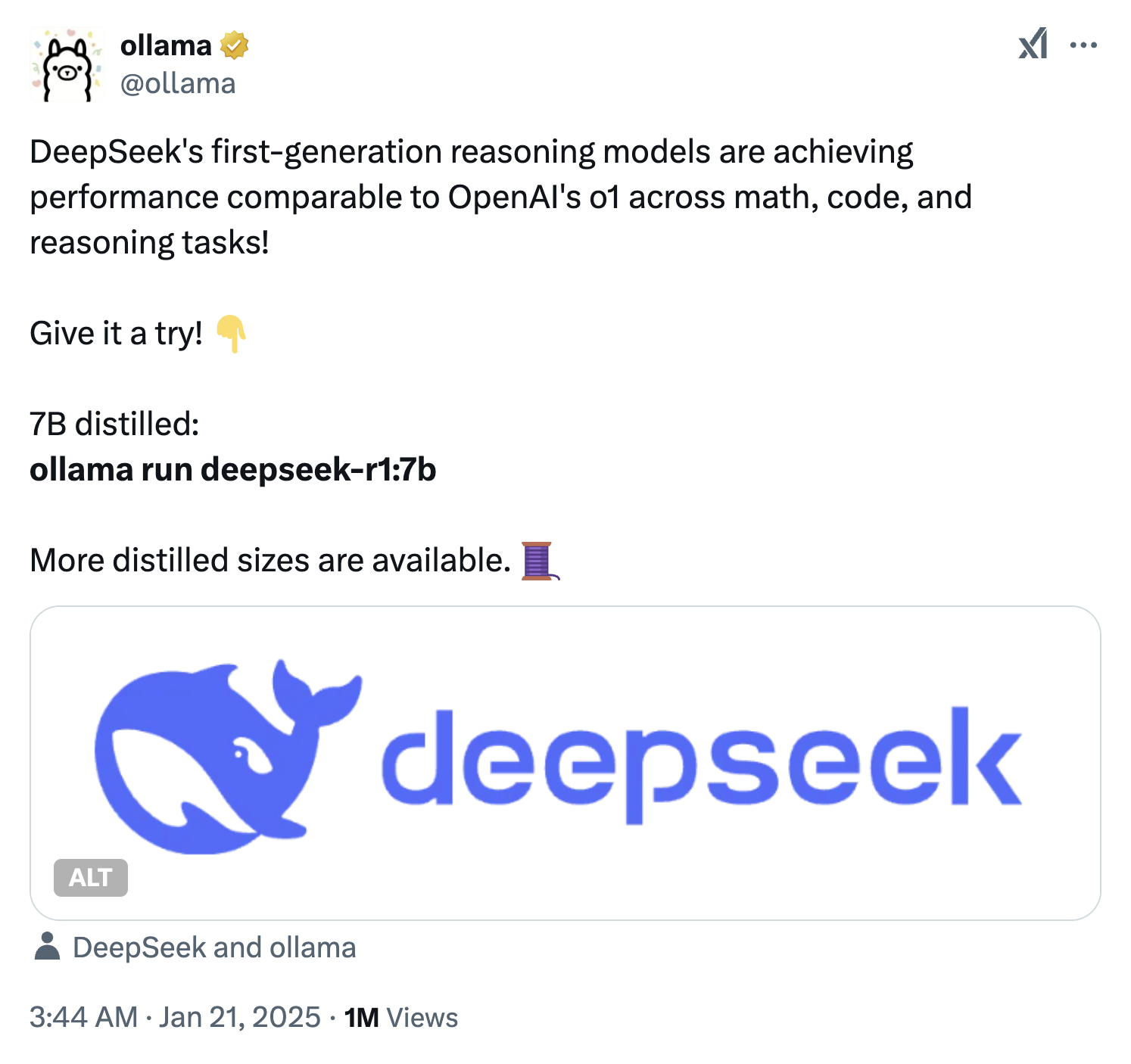
Task: Click the gold verified badge
Action: [x=235, y=46]
